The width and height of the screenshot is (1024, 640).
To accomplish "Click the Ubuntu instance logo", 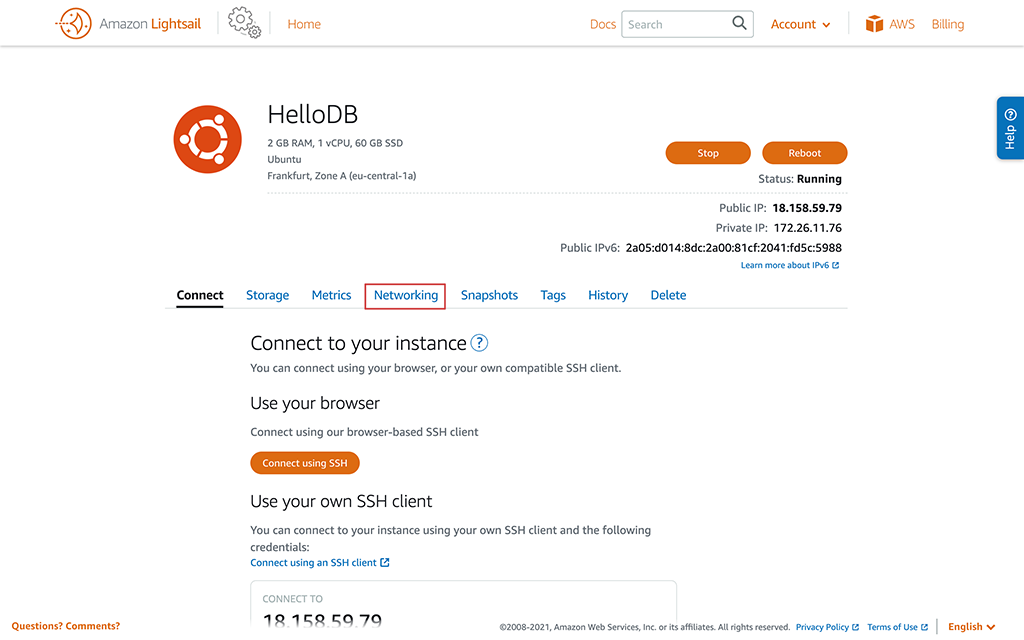I will click(208, 139).
